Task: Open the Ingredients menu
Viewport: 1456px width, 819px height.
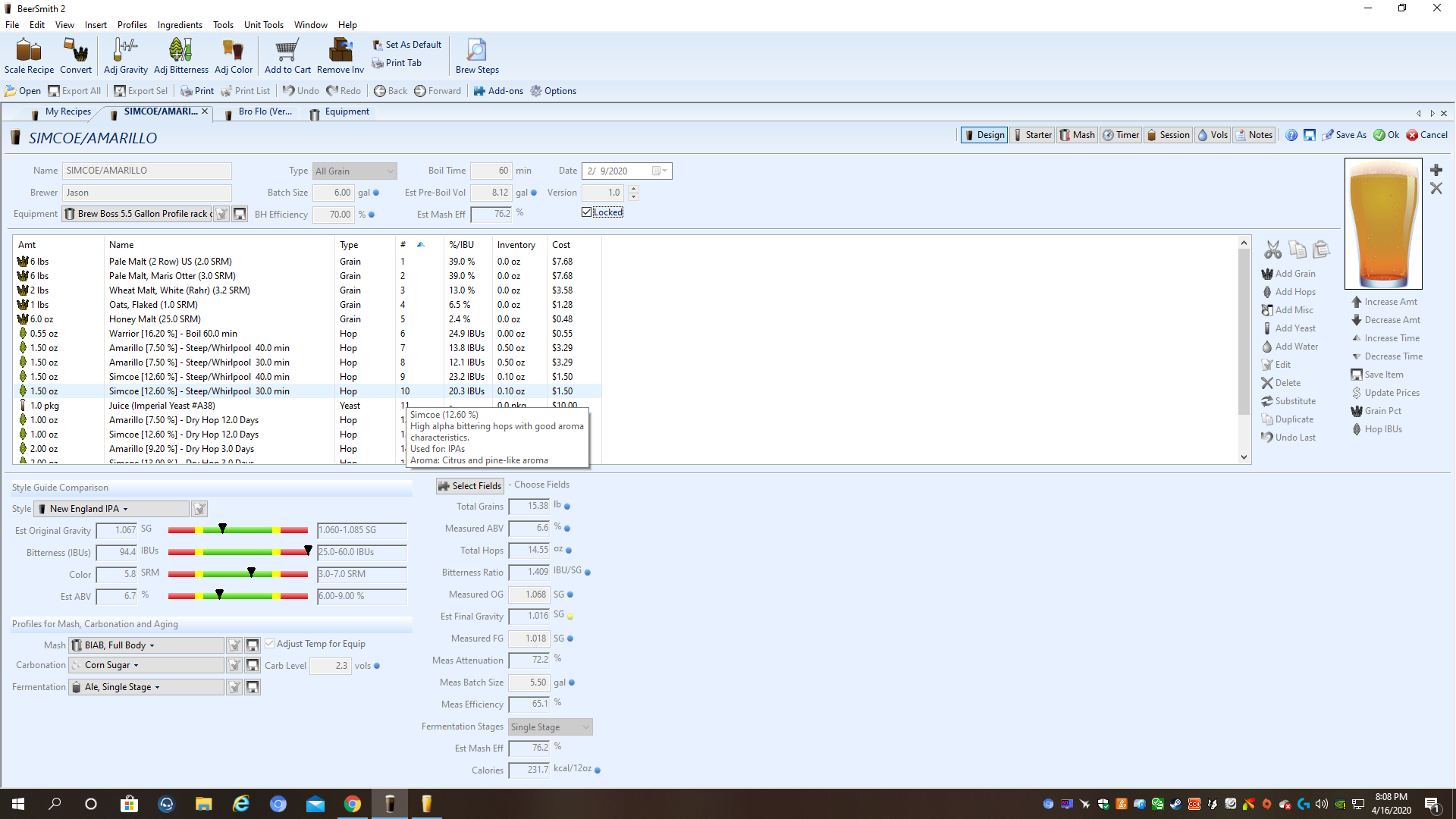Action: (x=180, y=25)
